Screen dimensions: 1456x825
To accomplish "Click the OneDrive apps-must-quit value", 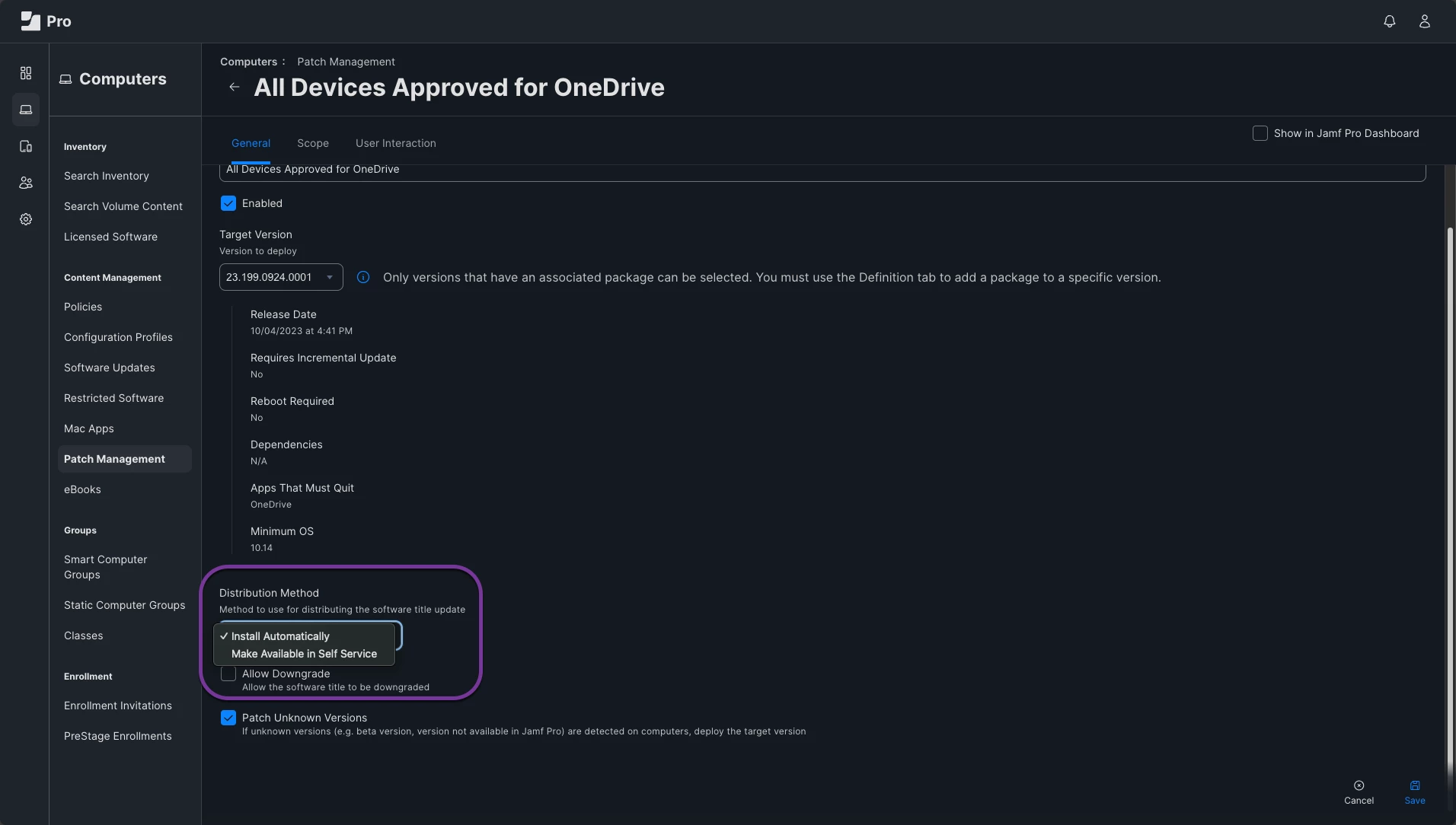I will [x=271, y=505].
